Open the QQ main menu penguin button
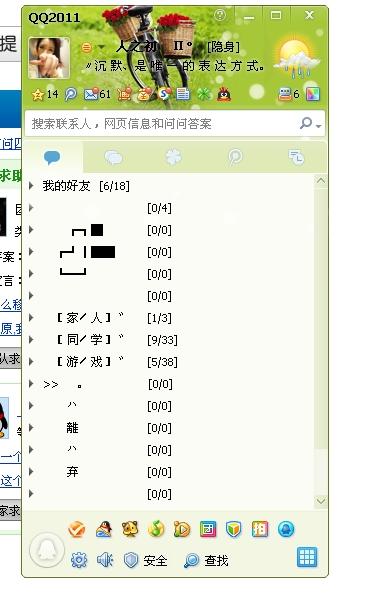 [x=46, y=550]
